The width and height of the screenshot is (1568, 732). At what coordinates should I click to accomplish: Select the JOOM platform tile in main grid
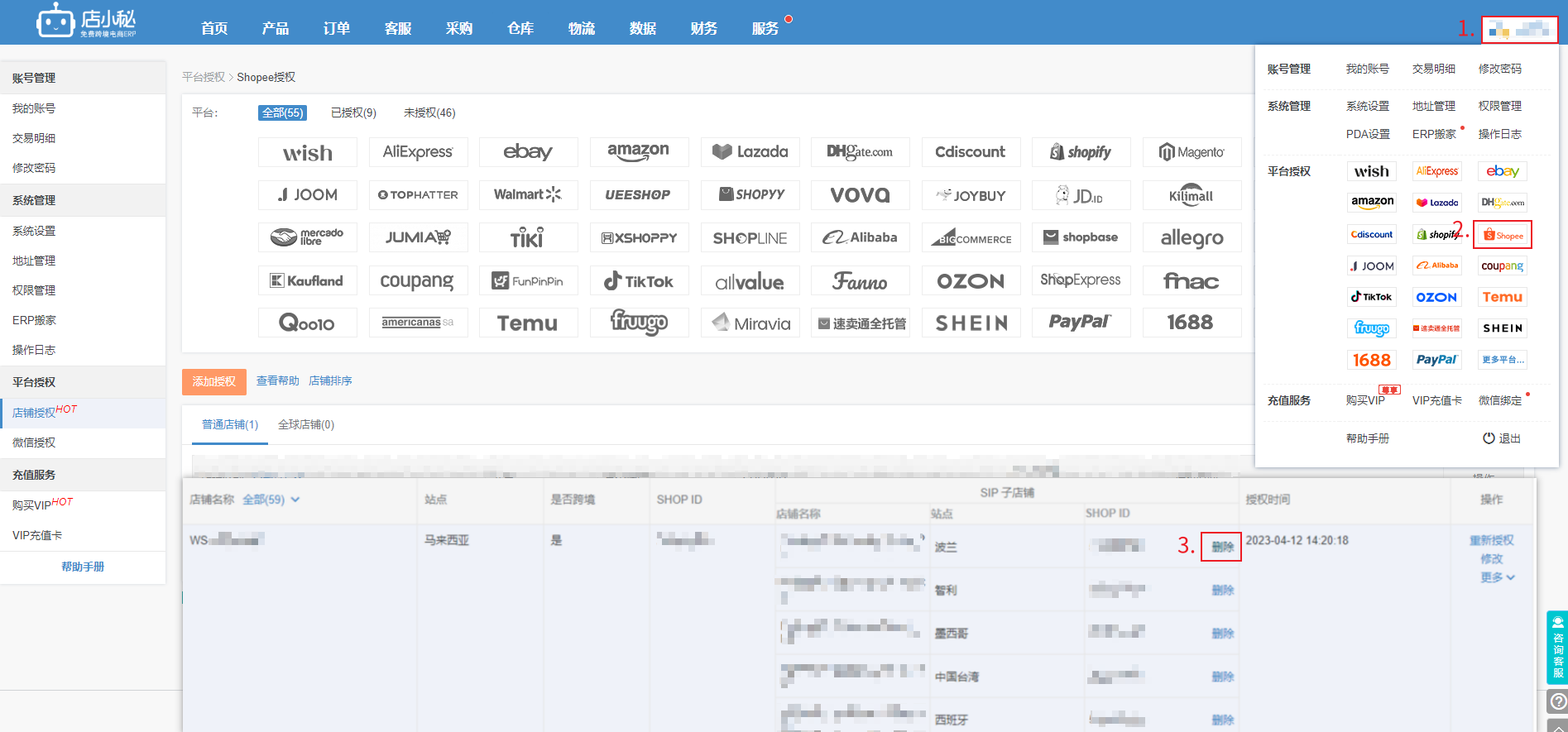pyautogui.click(x=308, y=195)
